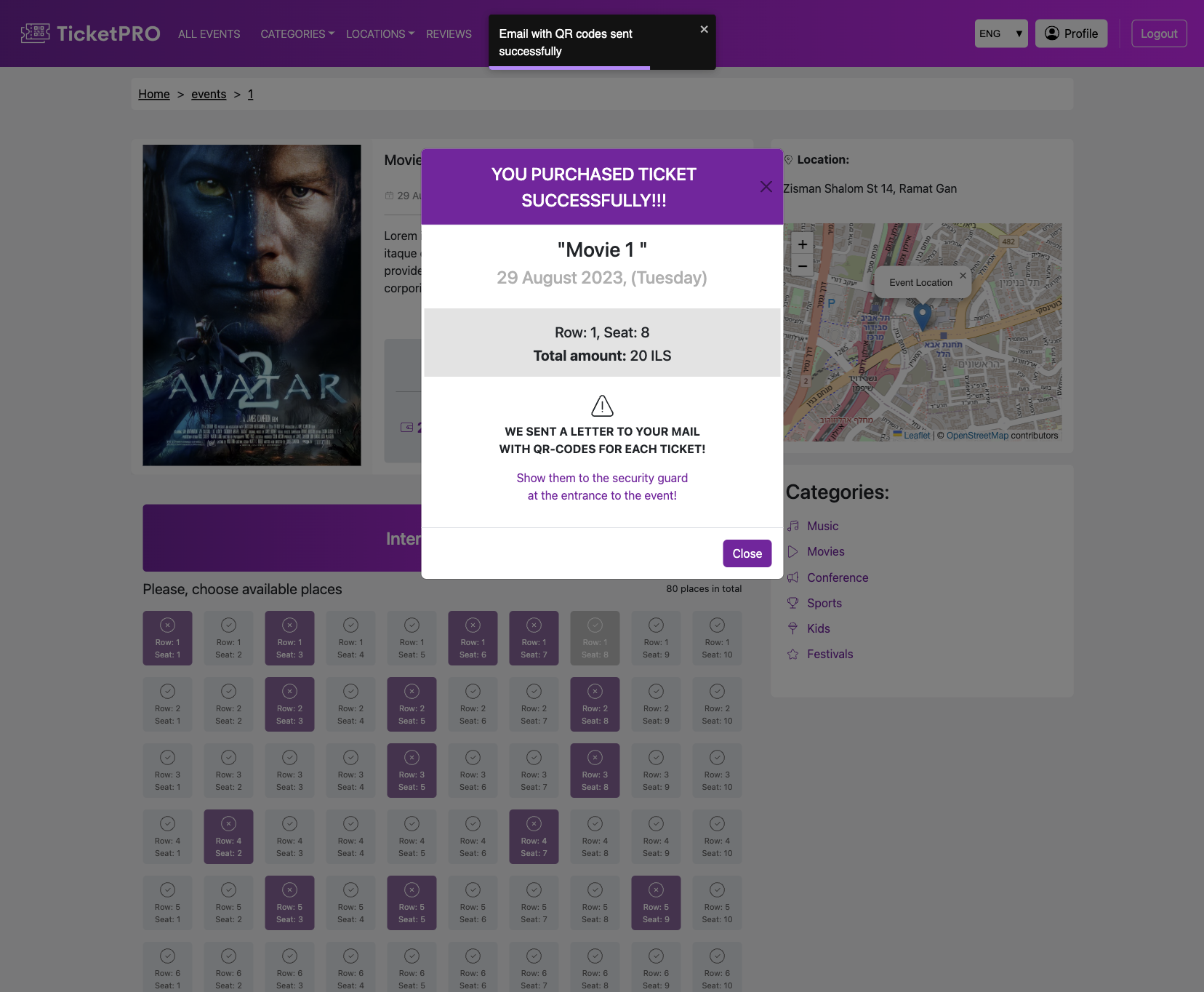Click occupied seat Row 5 Seat 5
The image size is (1204, 992).
[x=412, y=903]
